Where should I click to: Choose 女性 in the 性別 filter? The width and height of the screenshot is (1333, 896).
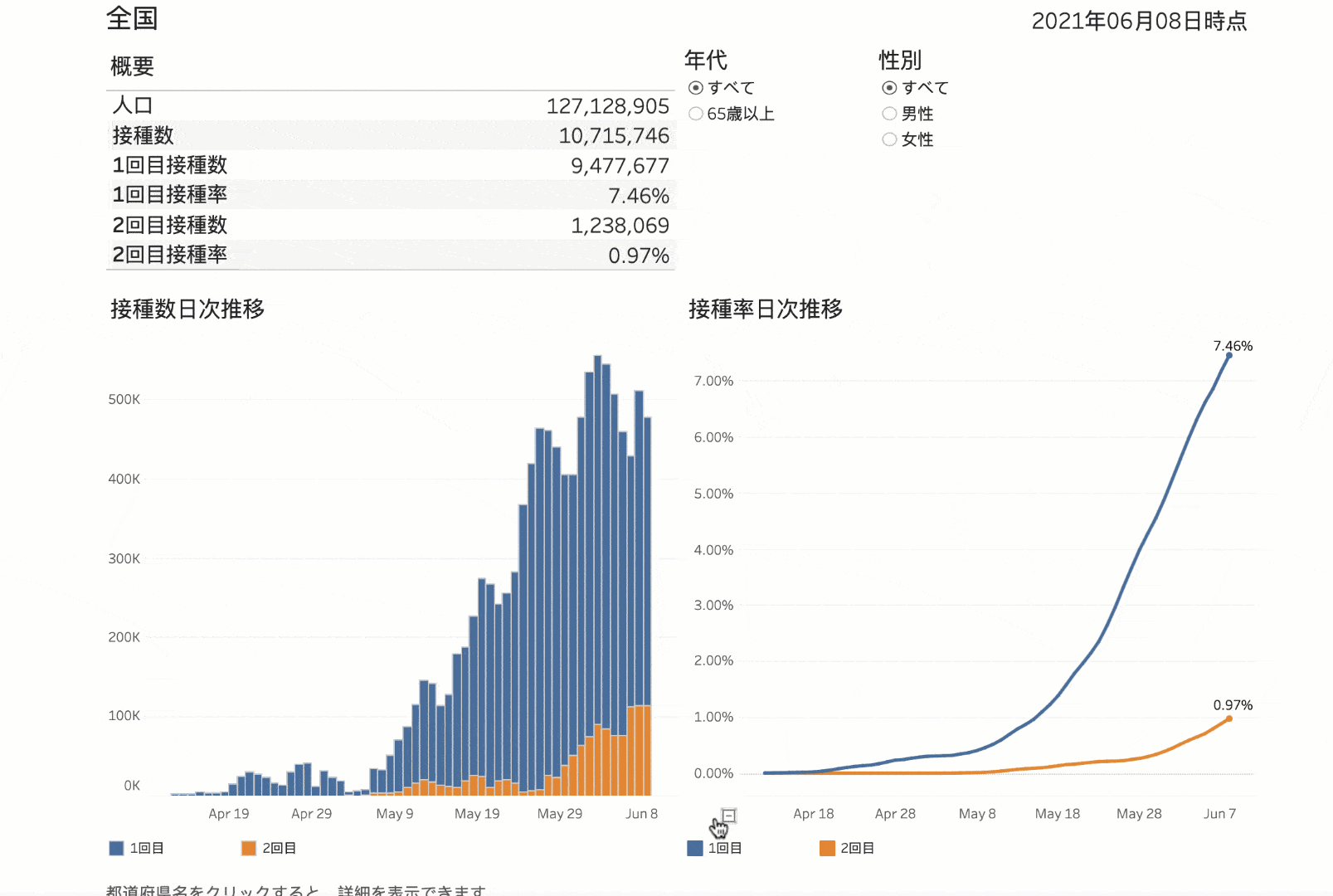tap(889, 139)
